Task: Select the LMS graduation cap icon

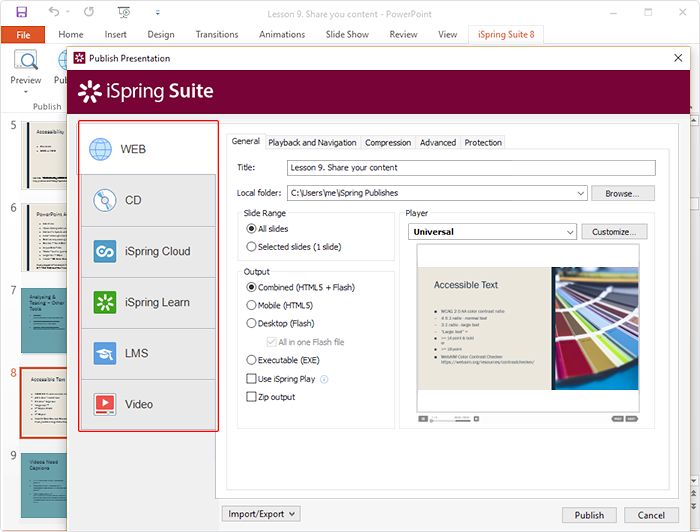Action: point(105,353)
